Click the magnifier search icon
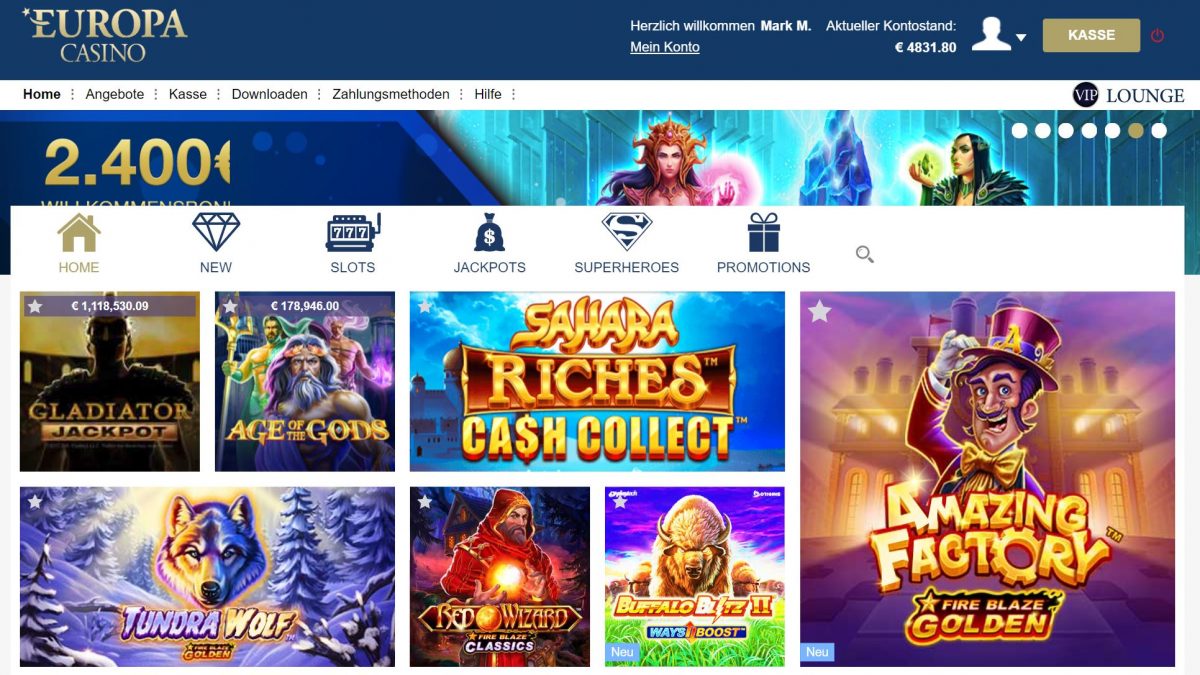 [865, 255]
